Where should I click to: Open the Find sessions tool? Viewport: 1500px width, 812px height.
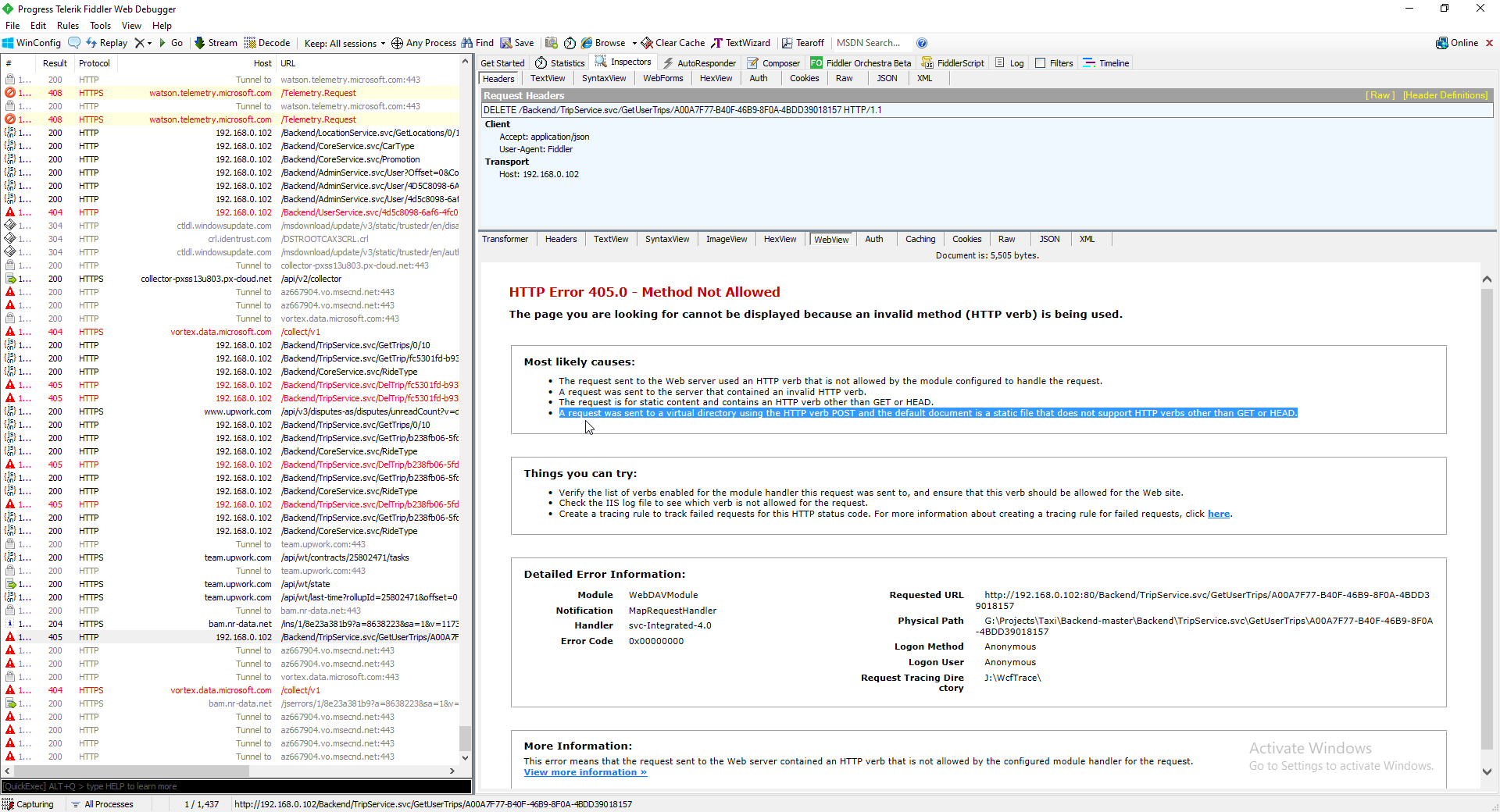(x=477, y=43)
